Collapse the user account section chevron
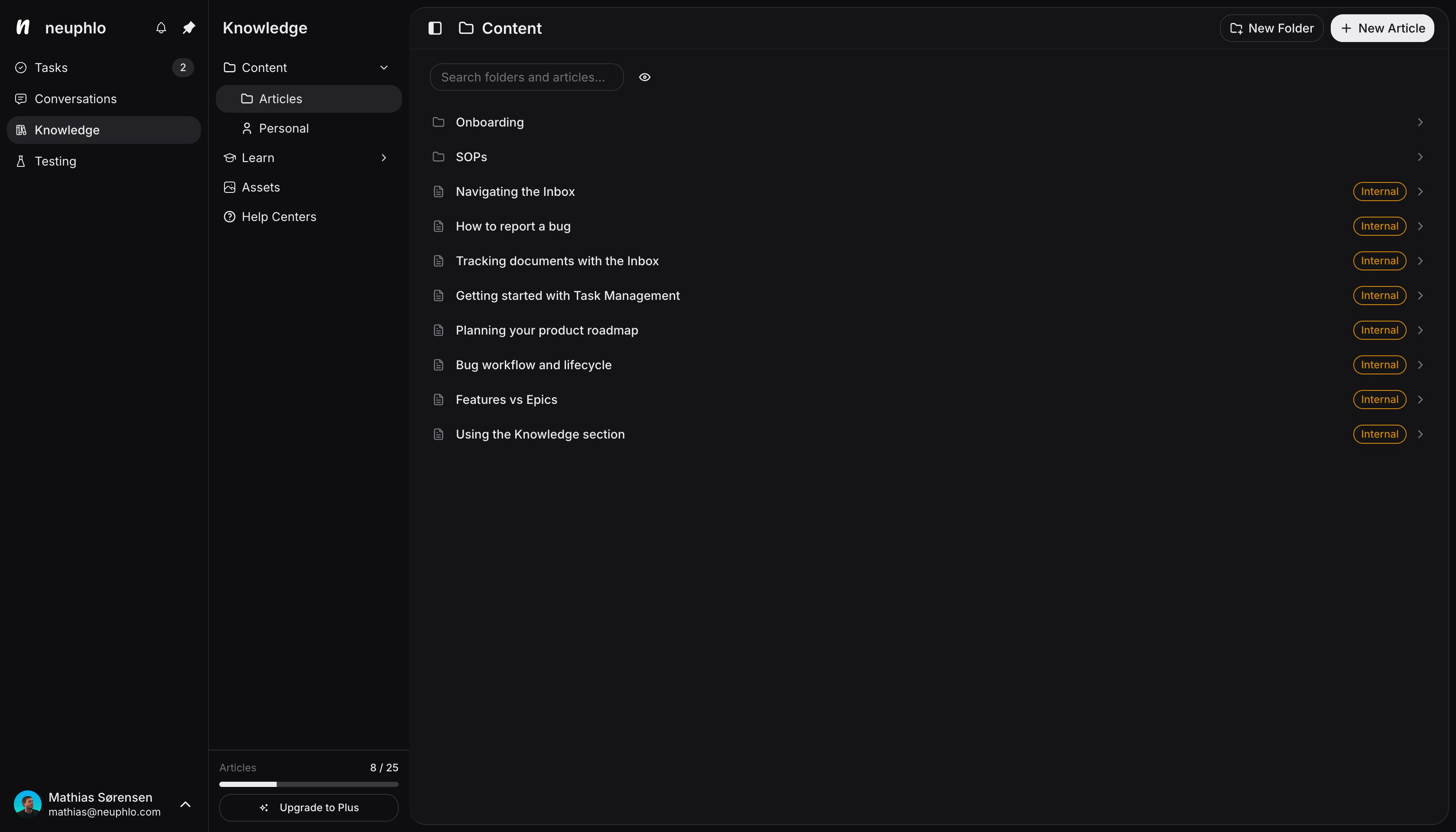The height and width of the screenshot is (832, 1456). coord(185,804)
